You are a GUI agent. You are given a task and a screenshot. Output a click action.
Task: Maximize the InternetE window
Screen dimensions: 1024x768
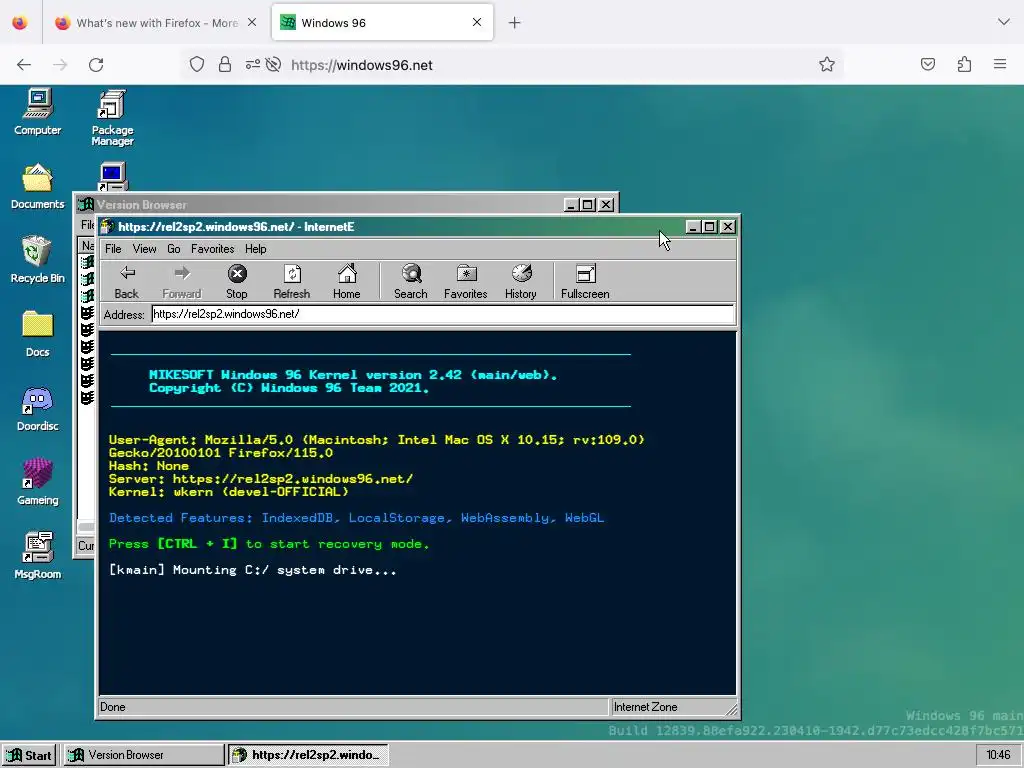[710, 227]
